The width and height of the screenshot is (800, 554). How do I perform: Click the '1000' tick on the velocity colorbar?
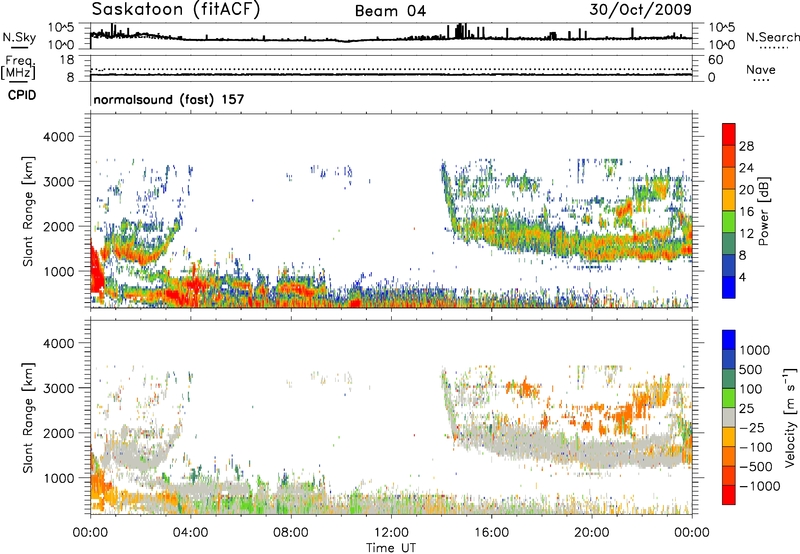tap(755, 350)
